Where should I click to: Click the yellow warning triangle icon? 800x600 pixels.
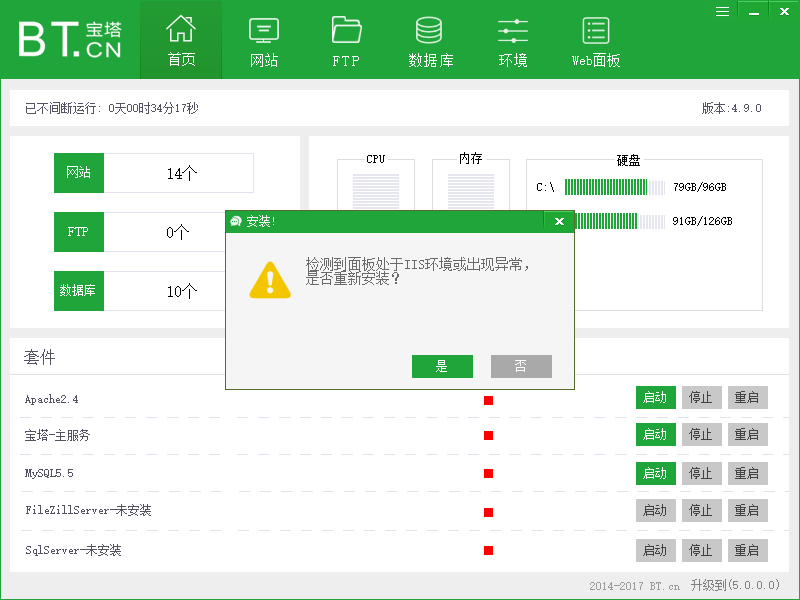tap(270, 280)
